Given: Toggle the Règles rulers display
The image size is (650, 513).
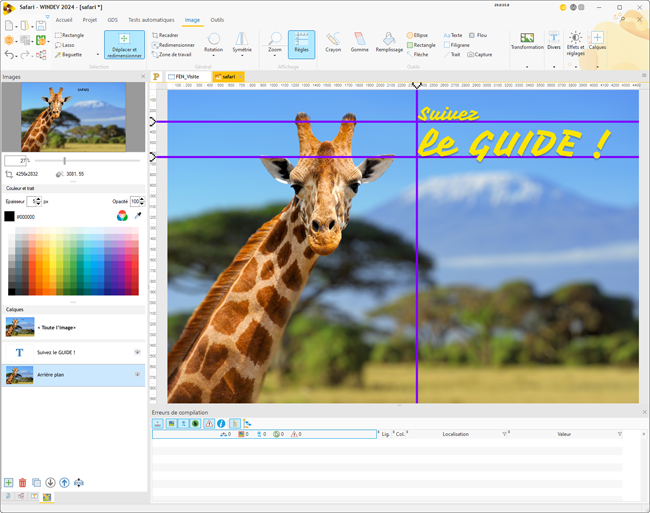Looking at the screenshot, I should tap(301, 43).
